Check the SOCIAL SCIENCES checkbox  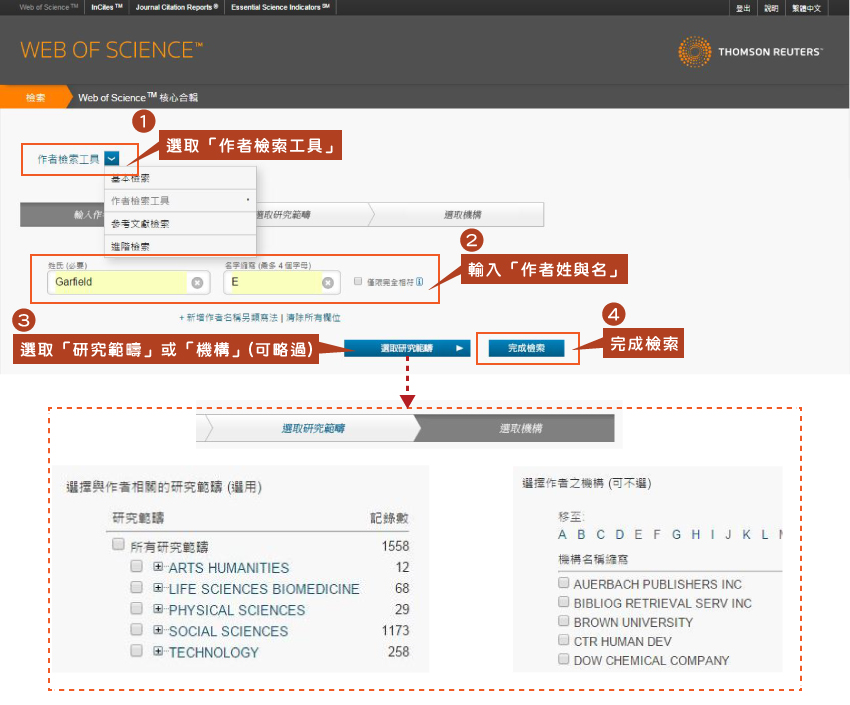coord(137,630)
